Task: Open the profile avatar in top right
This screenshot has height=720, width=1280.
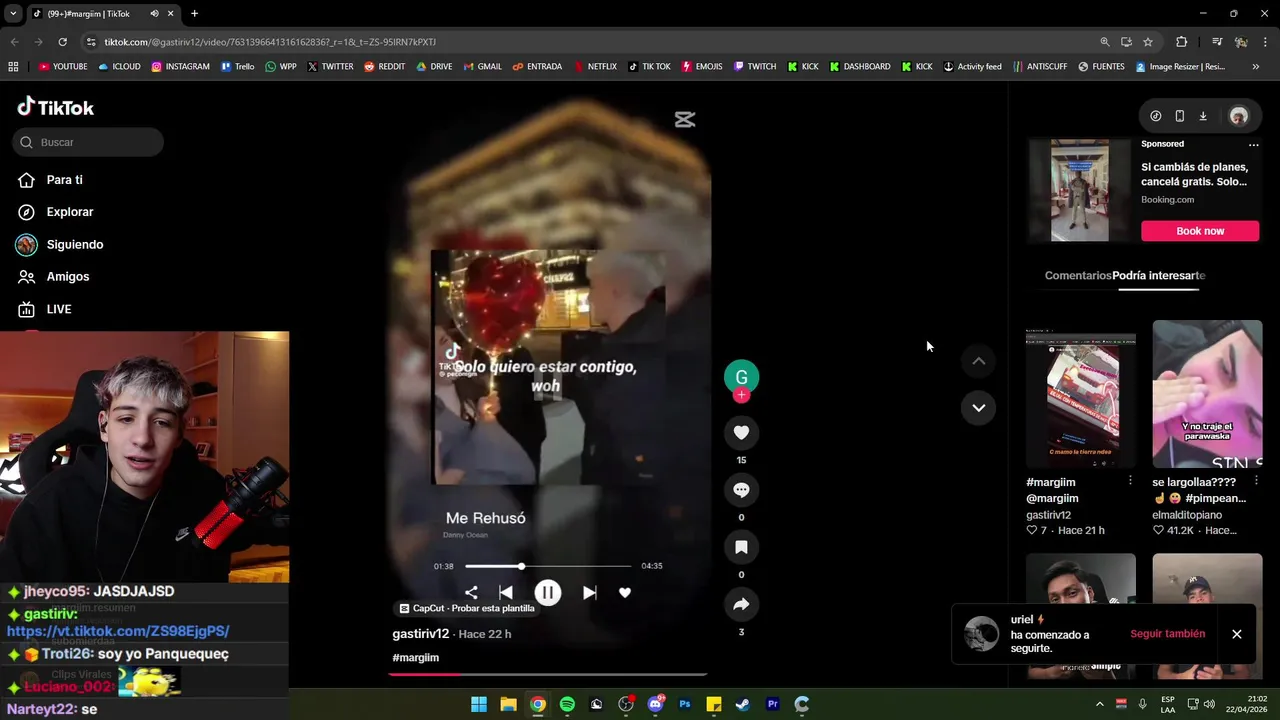Action: pos(1238,116)
